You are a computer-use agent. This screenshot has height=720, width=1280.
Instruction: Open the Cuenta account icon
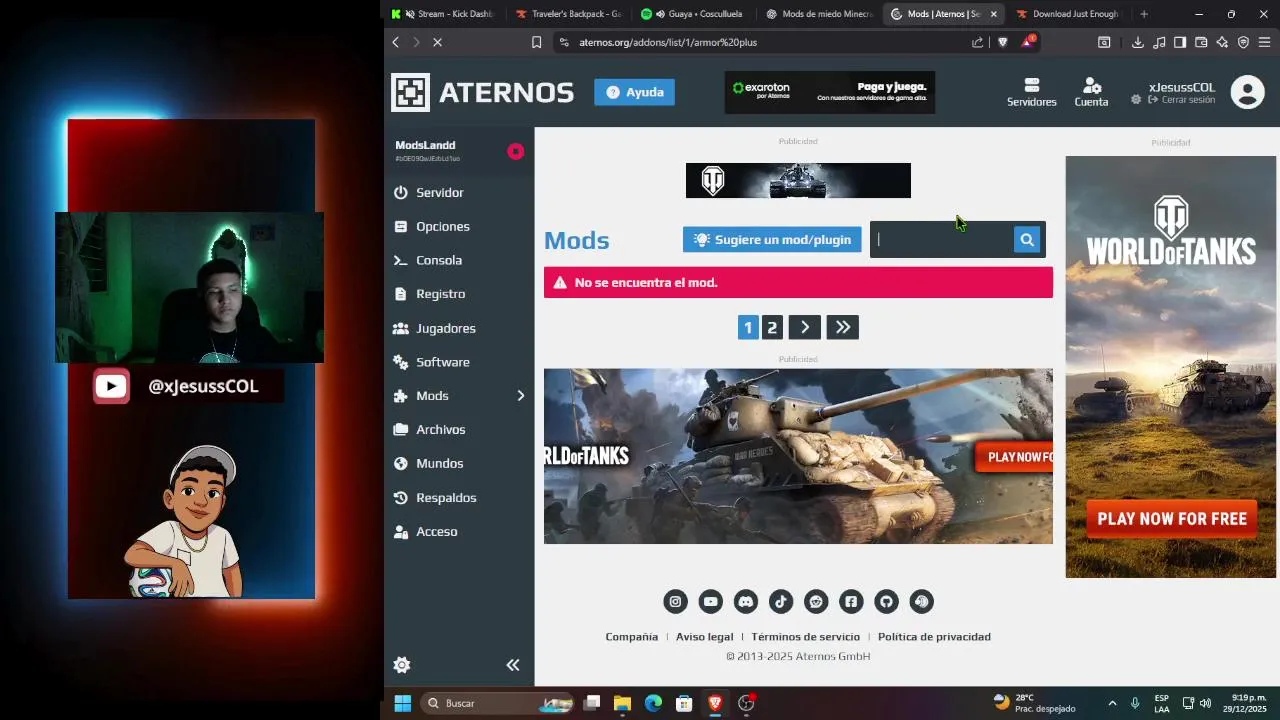pos(1091,92)
